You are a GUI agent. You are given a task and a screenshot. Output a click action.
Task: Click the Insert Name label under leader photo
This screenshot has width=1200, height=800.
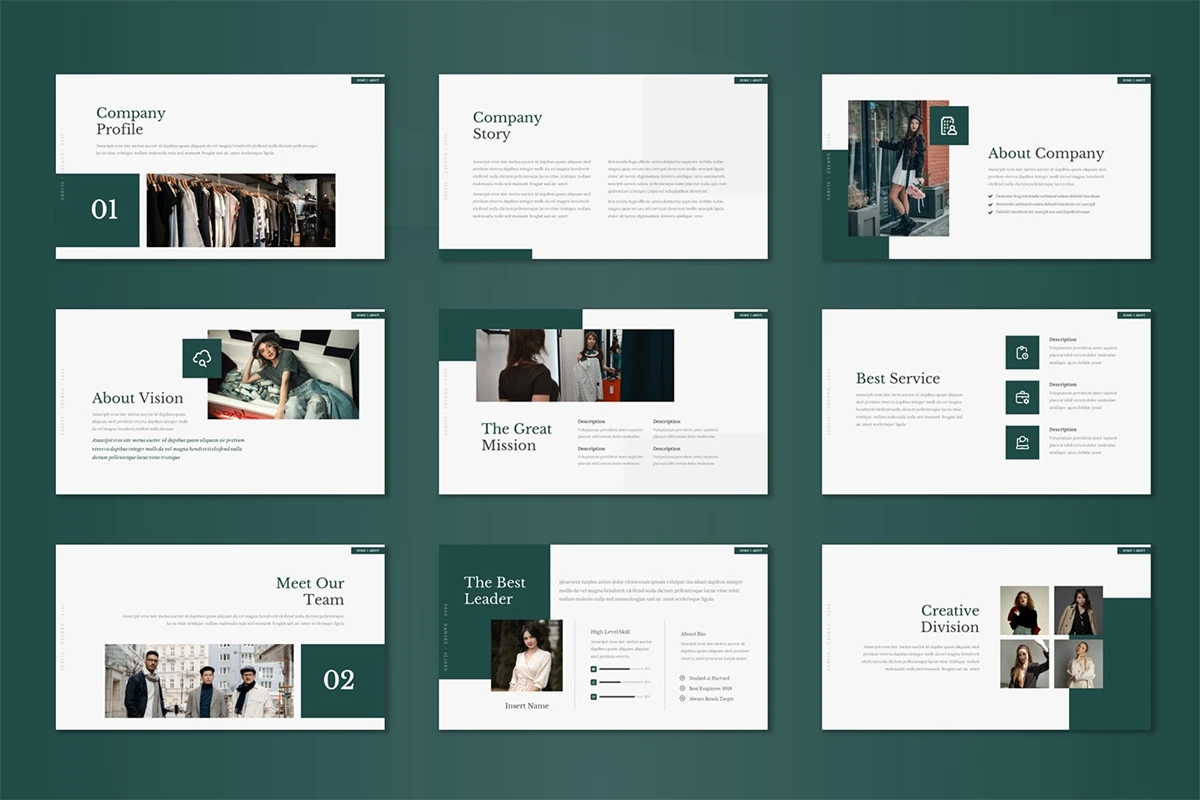pos(527,706)
